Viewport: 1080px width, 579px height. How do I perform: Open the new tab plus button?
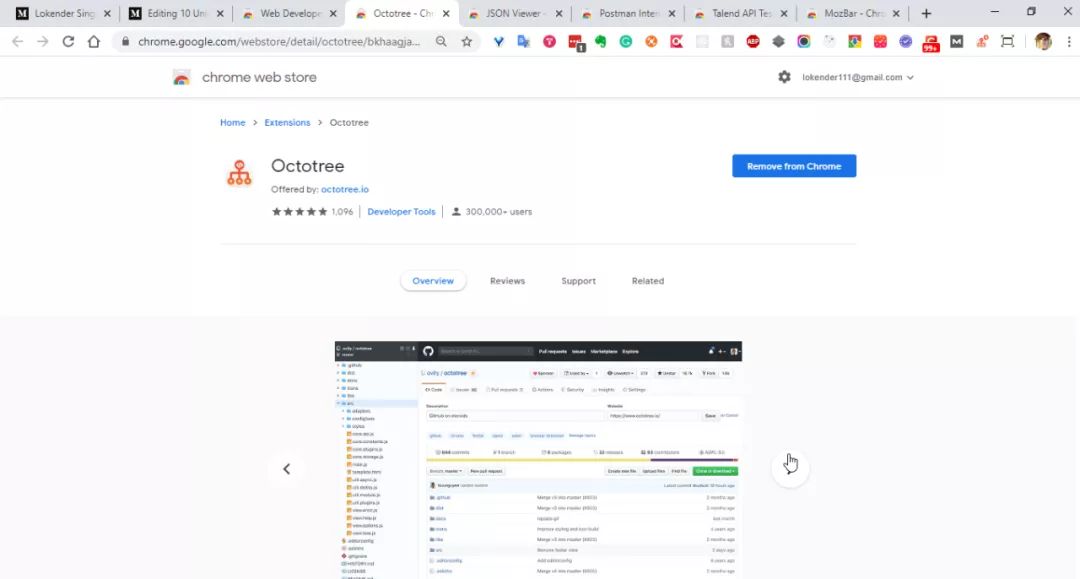pyautogui.click(x=926, y=13)
